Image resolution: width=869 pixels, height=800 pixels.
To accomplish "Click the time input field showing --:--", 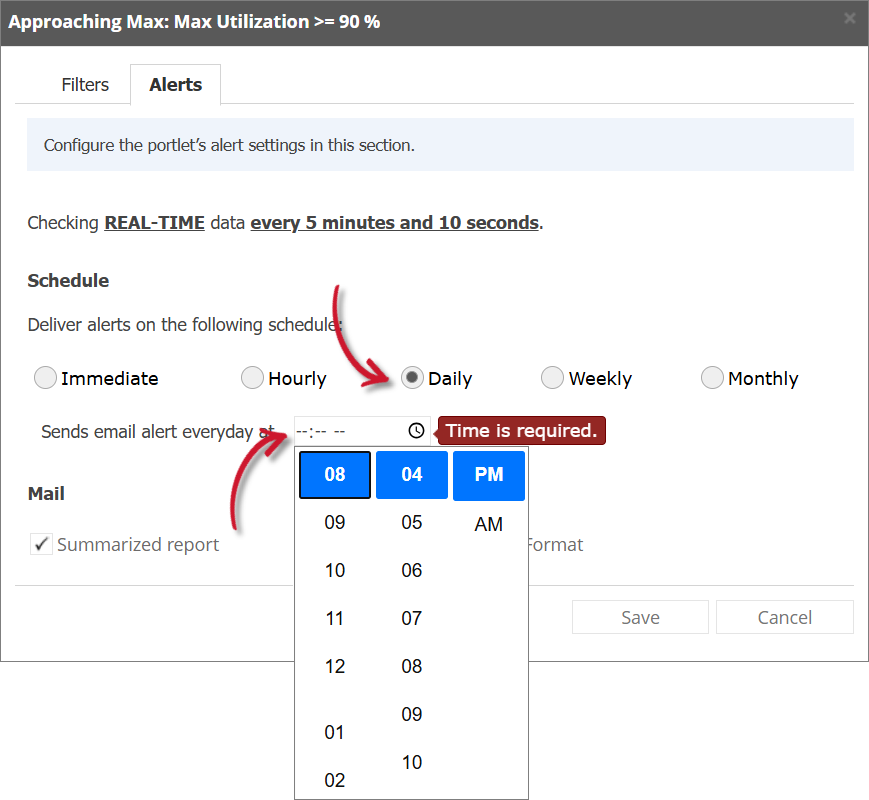I will coord(340,430).
